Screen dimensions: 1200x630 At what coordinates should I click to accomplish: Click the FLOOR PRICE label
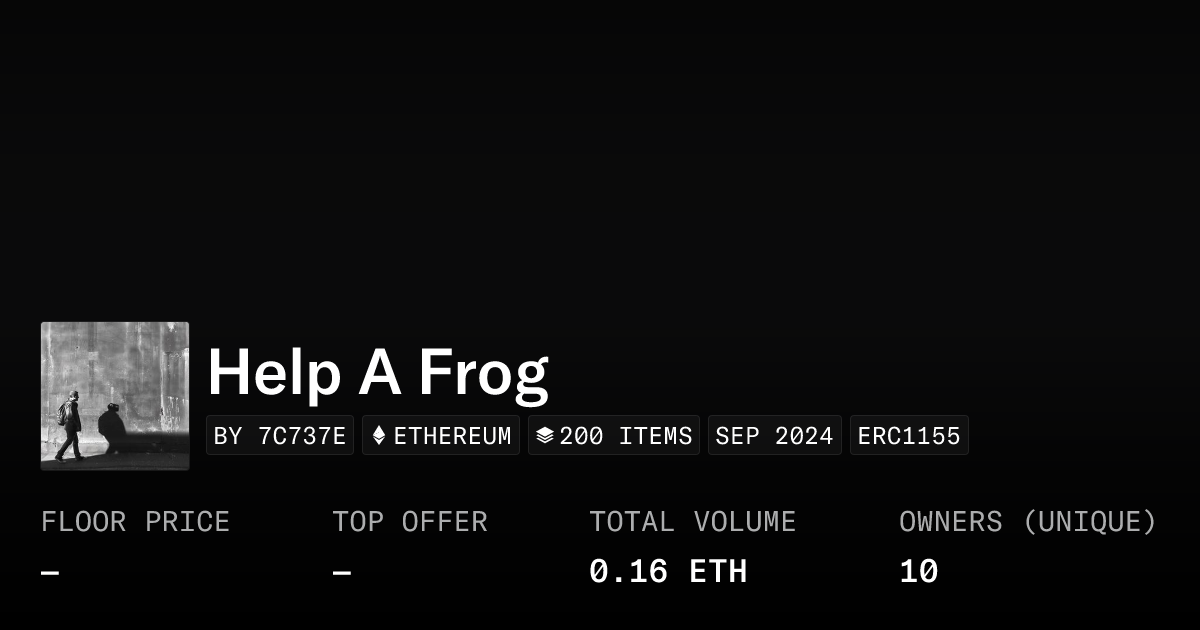(x=135, y=522)
